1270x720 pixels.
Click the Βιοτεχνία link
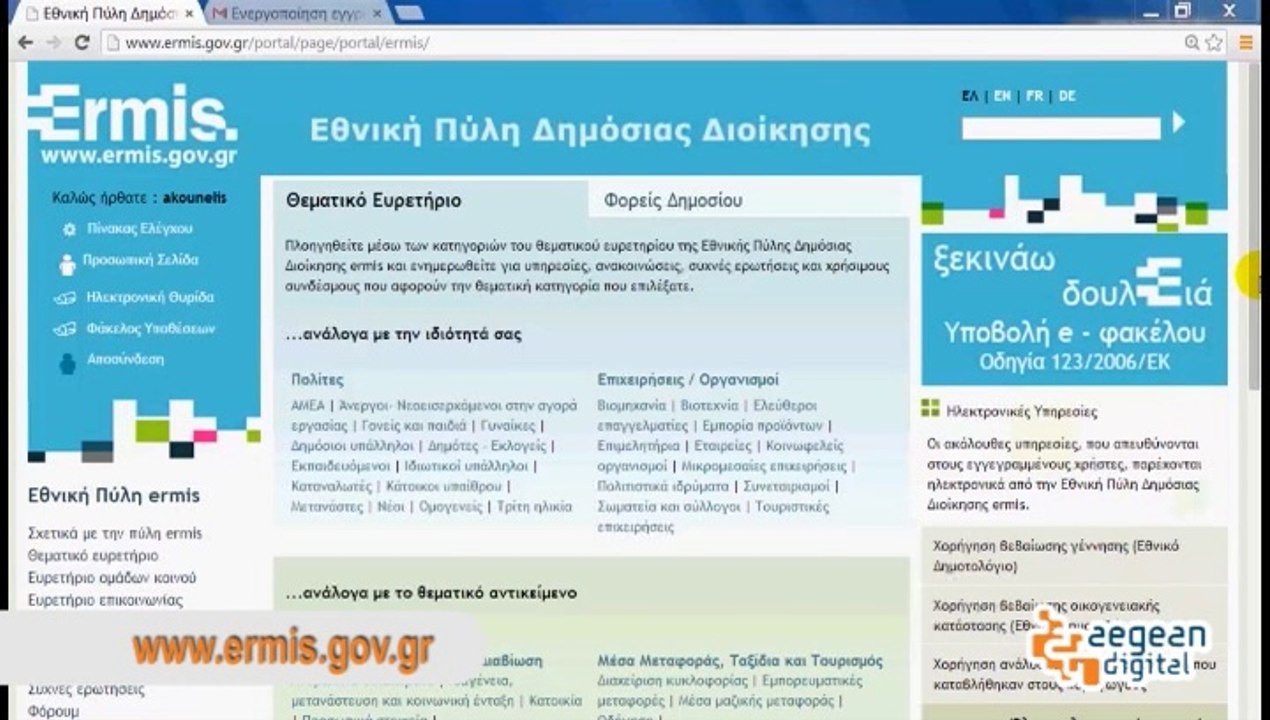click(x=710, y=406)
